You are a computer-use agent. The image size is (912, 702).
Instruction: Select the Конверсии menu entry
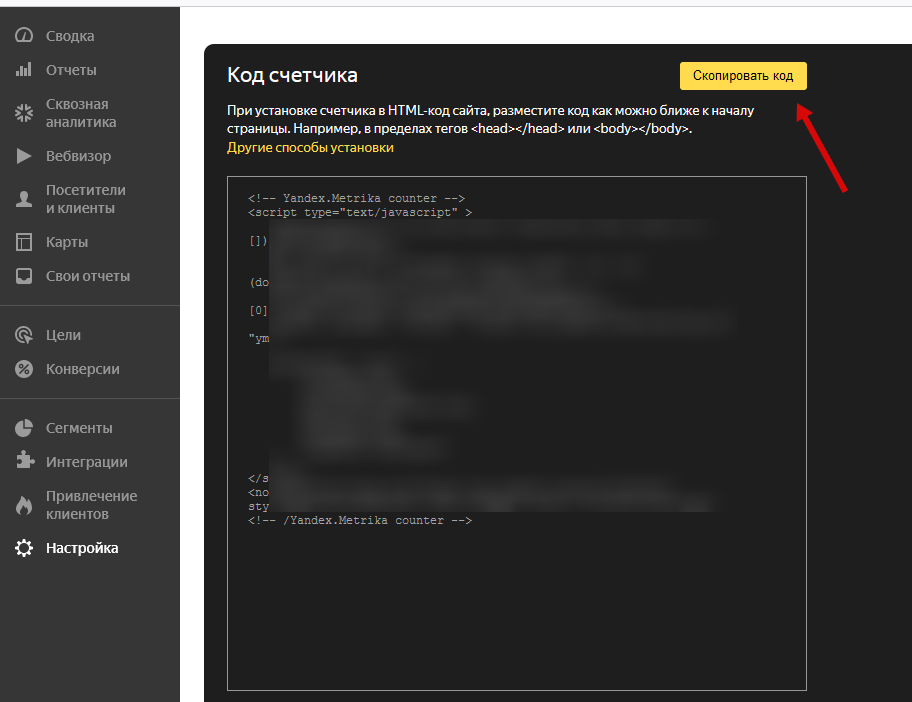(x=82, y=369)
